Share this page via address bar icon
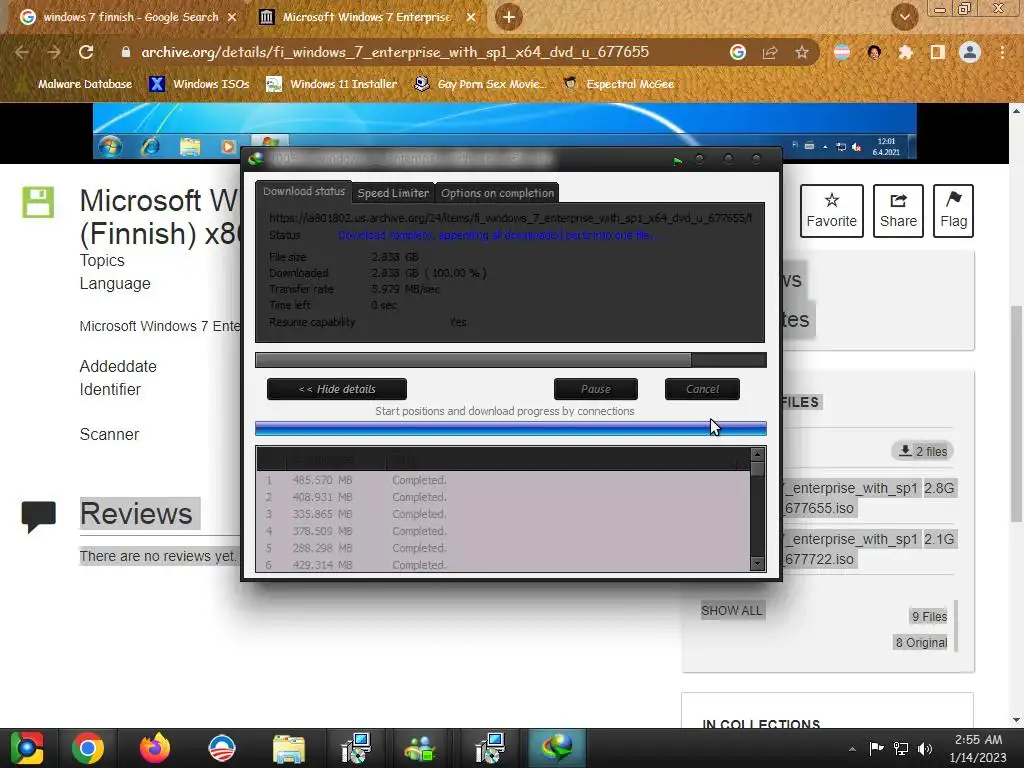The height and width of the screenshot is (768, 1024). [770, 52]
